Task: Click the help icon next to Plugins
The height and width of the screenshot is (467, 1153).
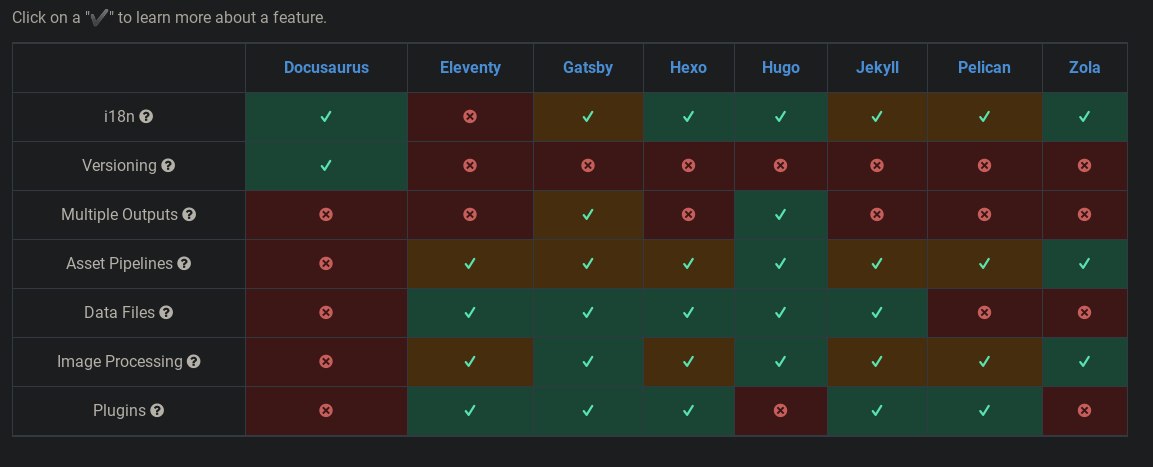Action: (x=157, y=410)
